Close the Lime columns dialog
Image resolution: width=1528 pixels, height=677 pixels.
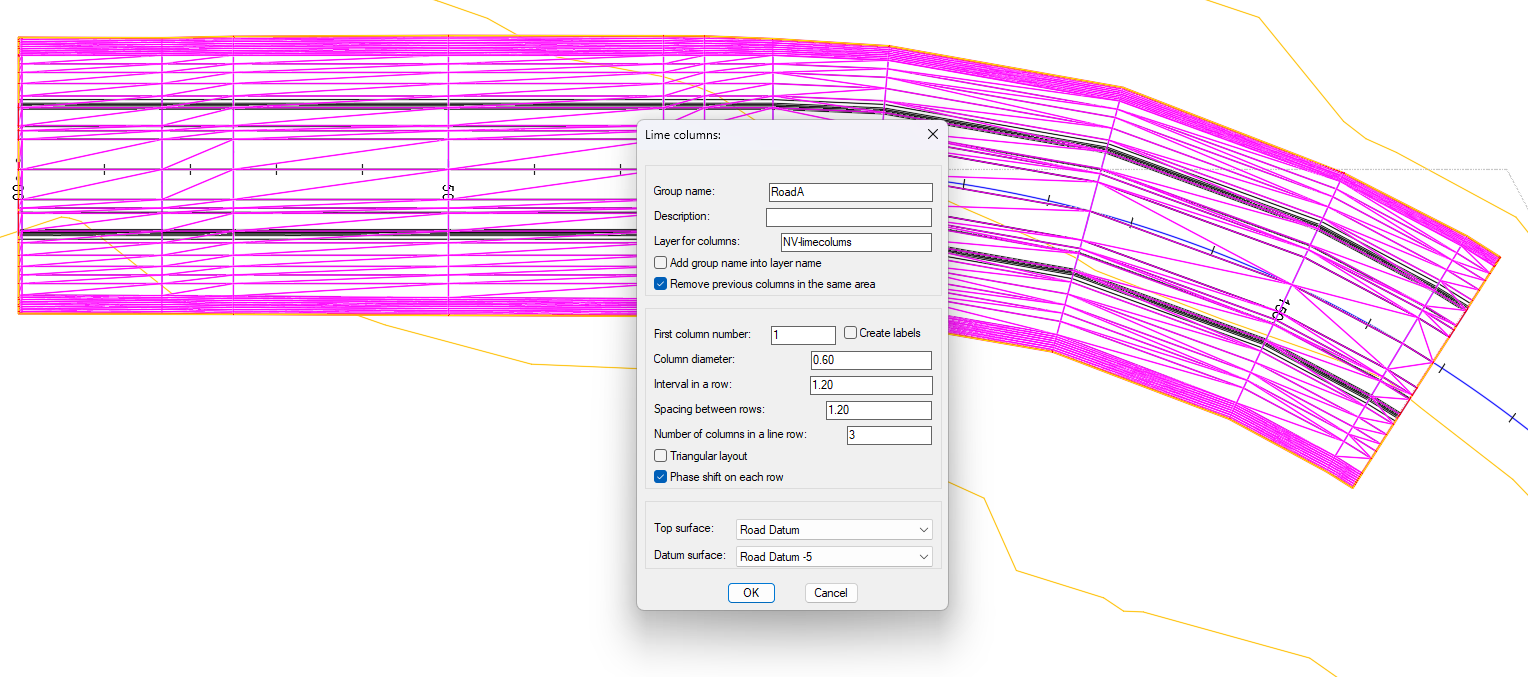coord(932,133)
